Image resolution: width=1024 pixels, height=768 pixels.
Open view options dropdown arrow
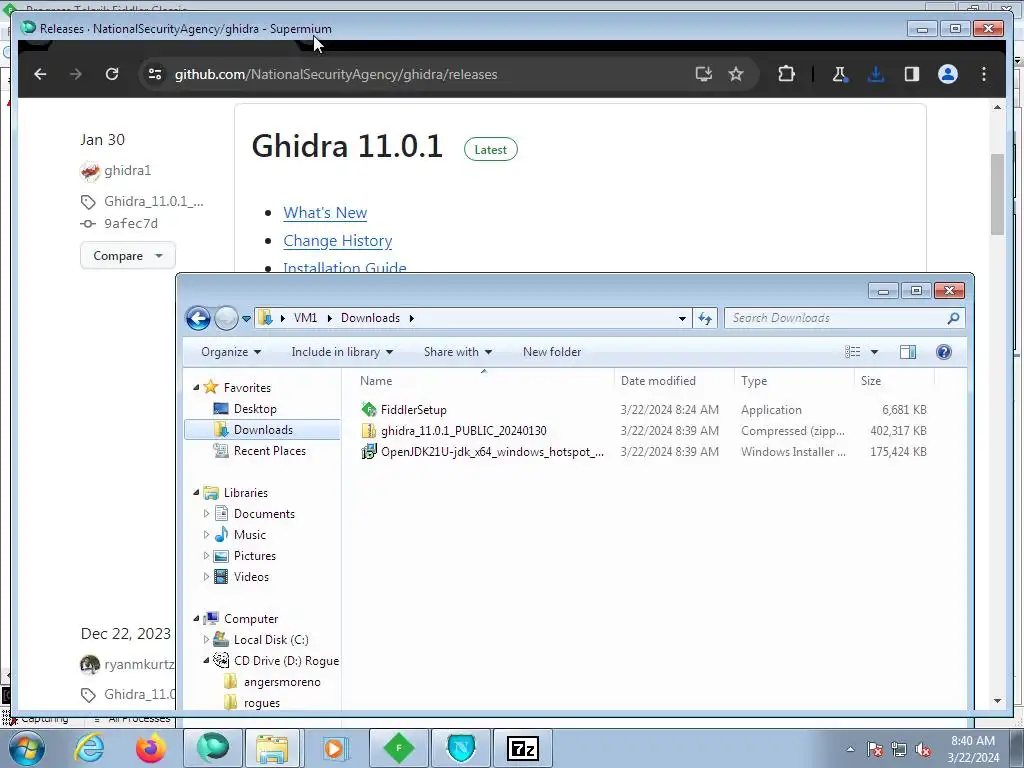874,352
